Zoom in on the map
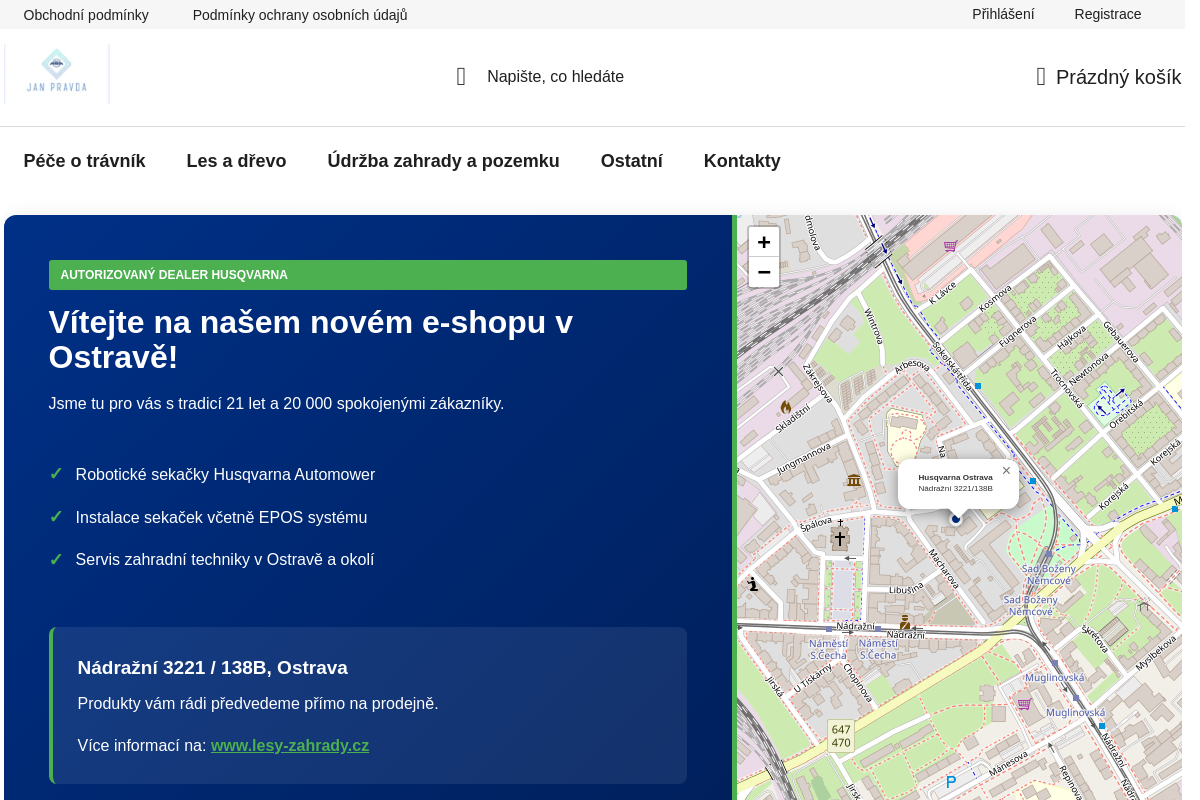 point(764,242)
